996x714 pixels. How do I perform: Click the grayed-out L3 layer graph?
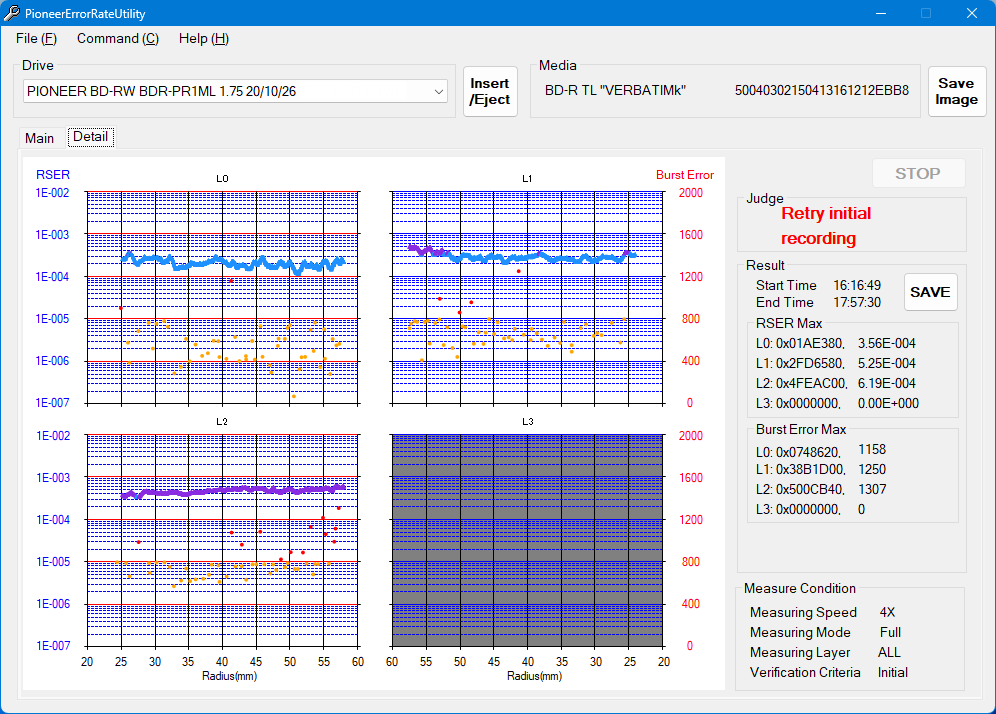[527, 541]
